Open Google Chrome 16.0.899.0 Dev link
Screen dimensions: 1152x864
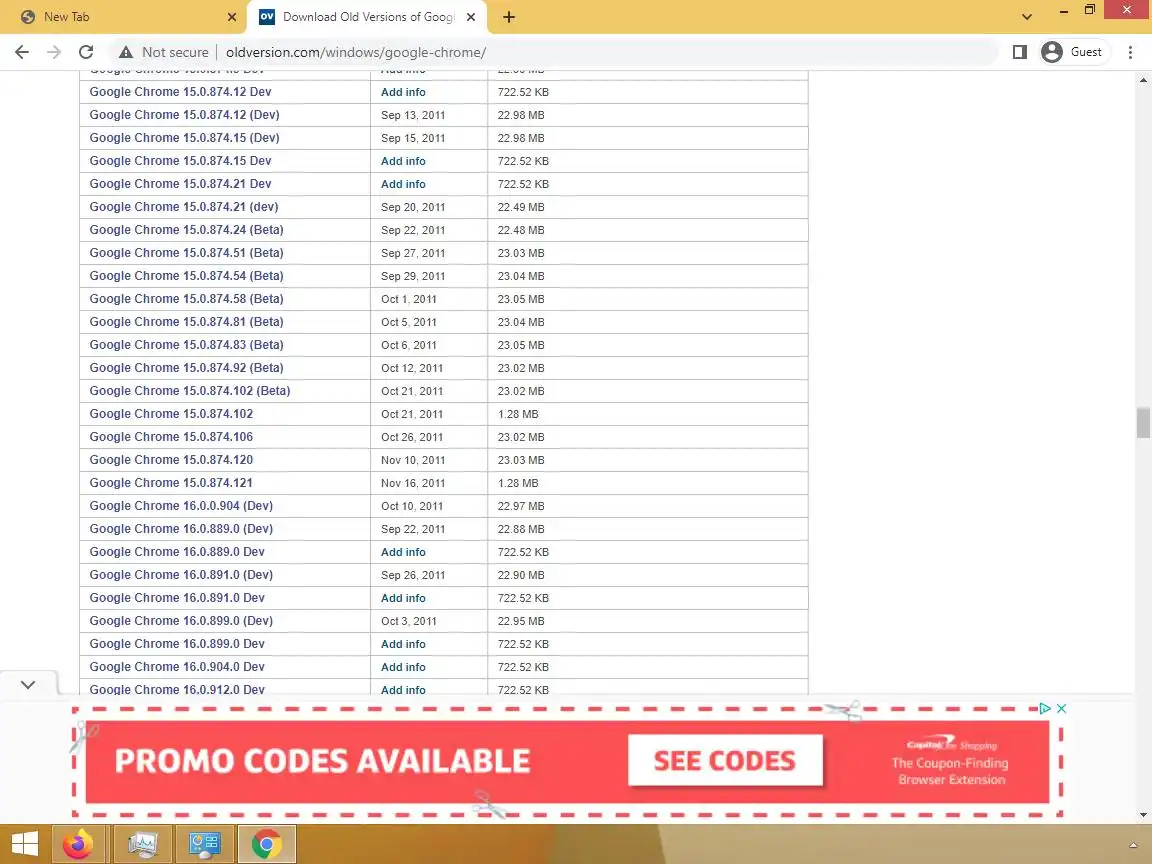(x=177, y=644)
